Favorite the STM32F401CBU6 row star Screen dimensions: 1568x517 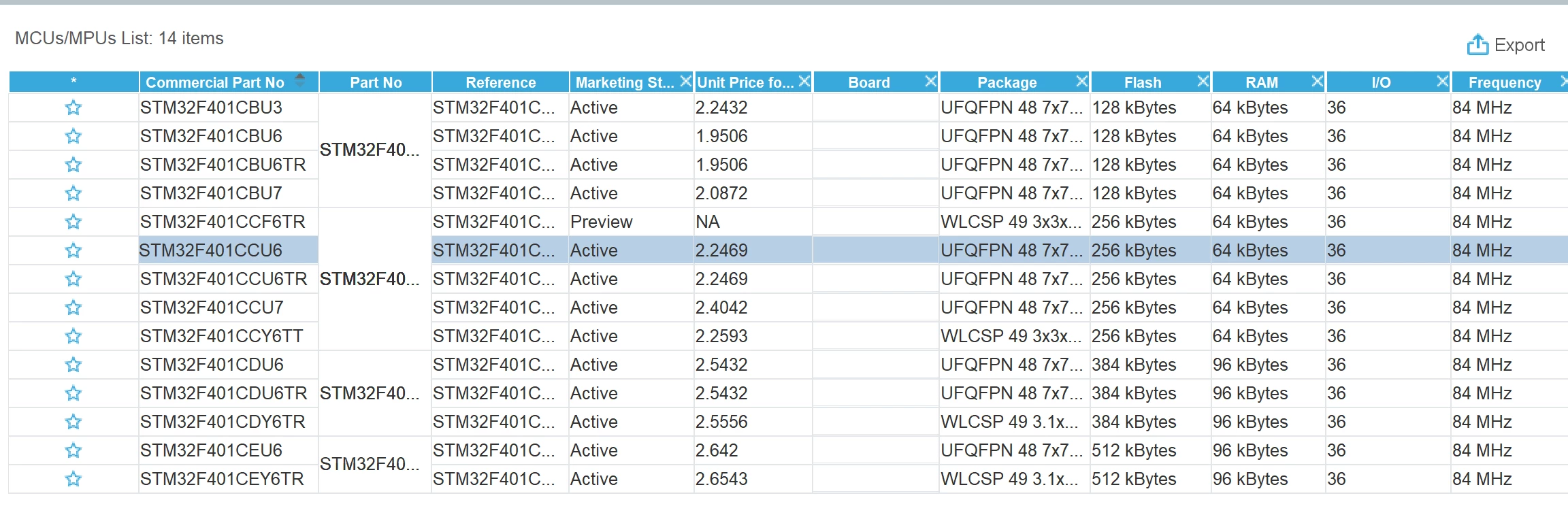click(x=73, y=136)
